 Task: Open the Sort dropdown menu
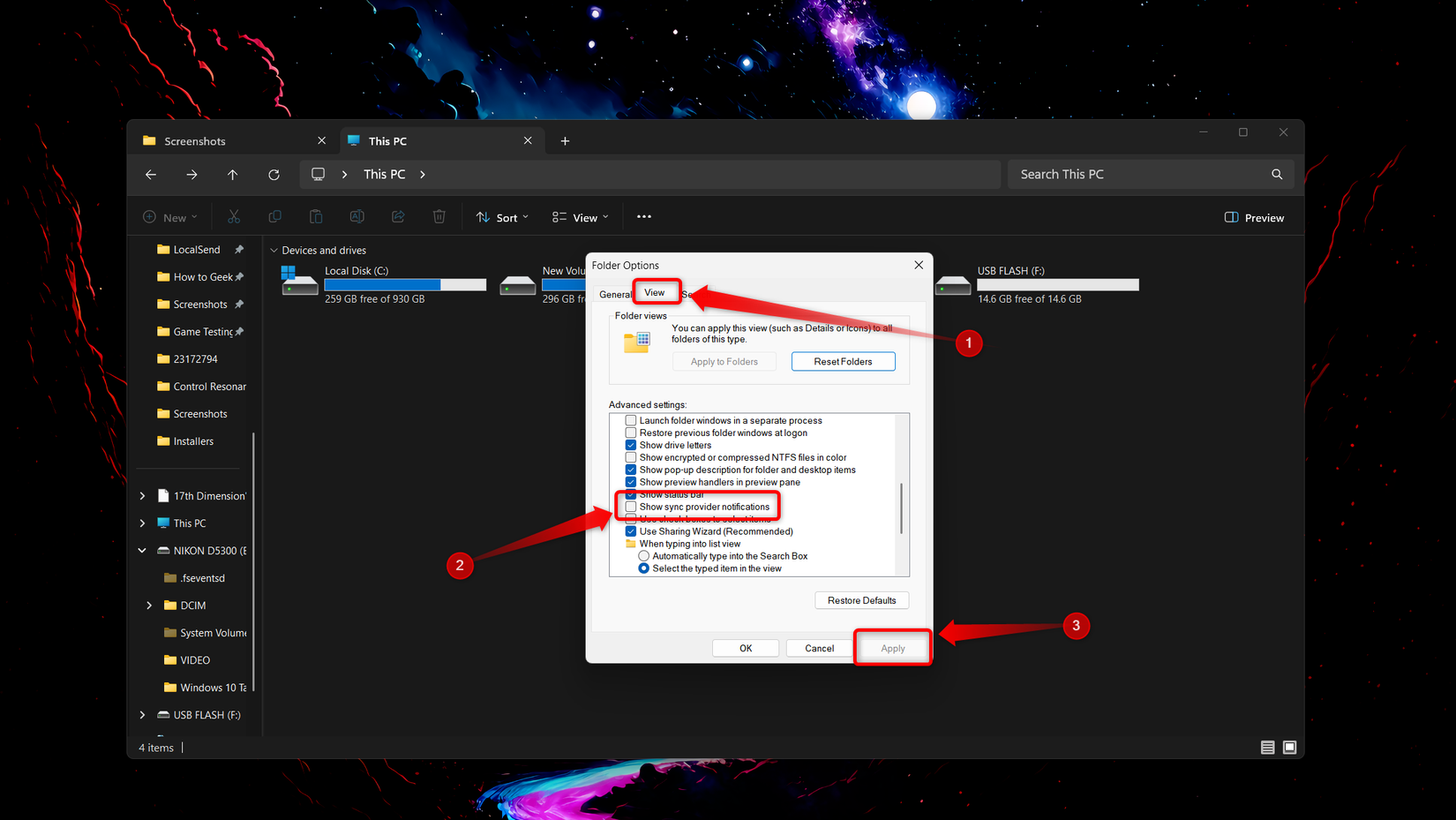click(502, 218)
